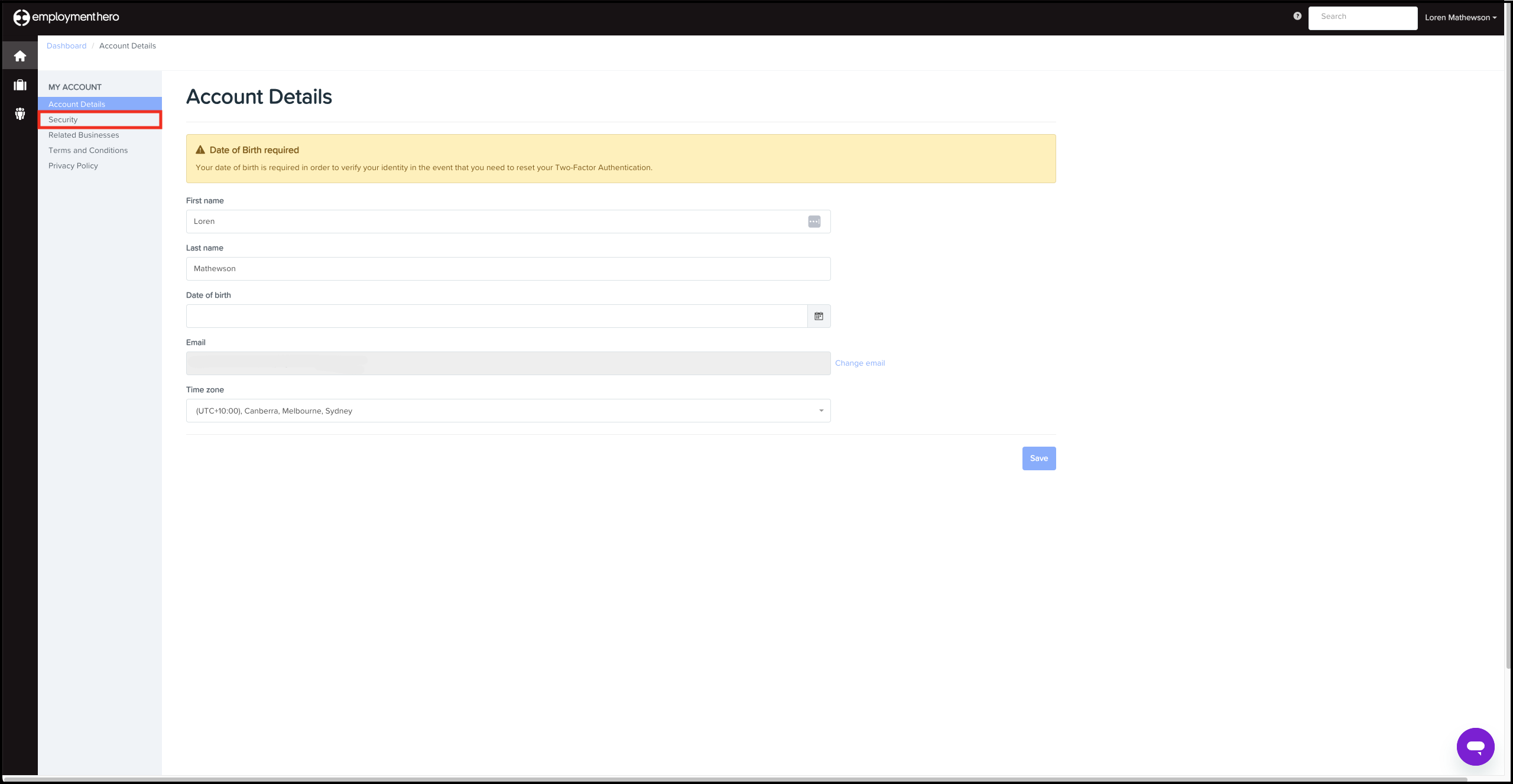This screenshot has height=784, width=1513.
Task: Open the chat support bubble
Action: click(x=1476, y=746)
